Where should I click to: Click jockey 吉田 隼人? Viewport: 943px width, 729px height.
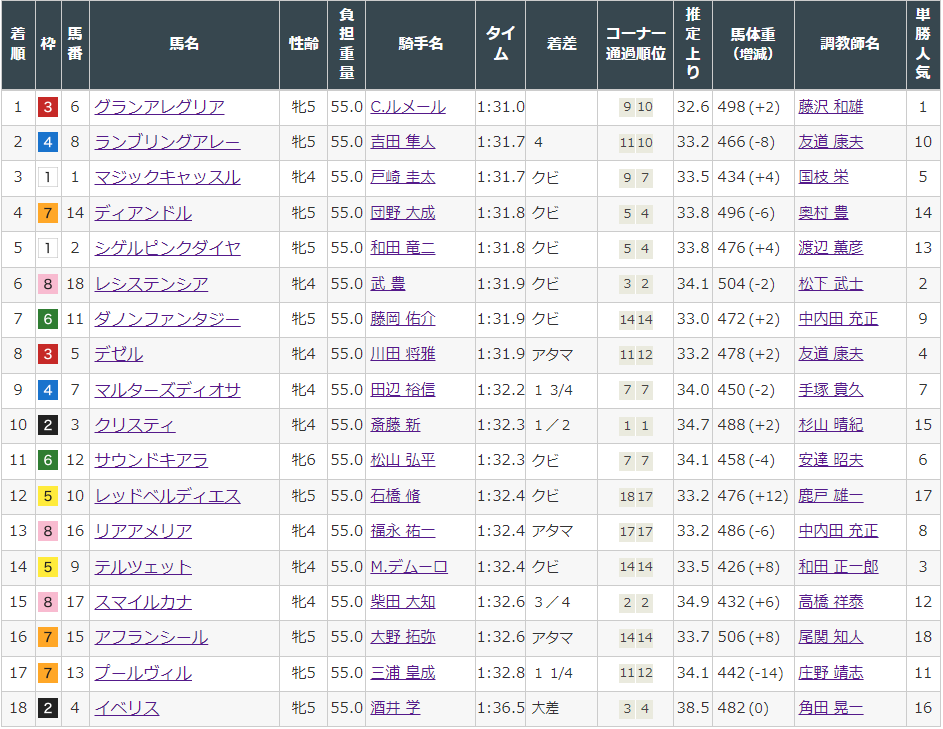point(402,143)
